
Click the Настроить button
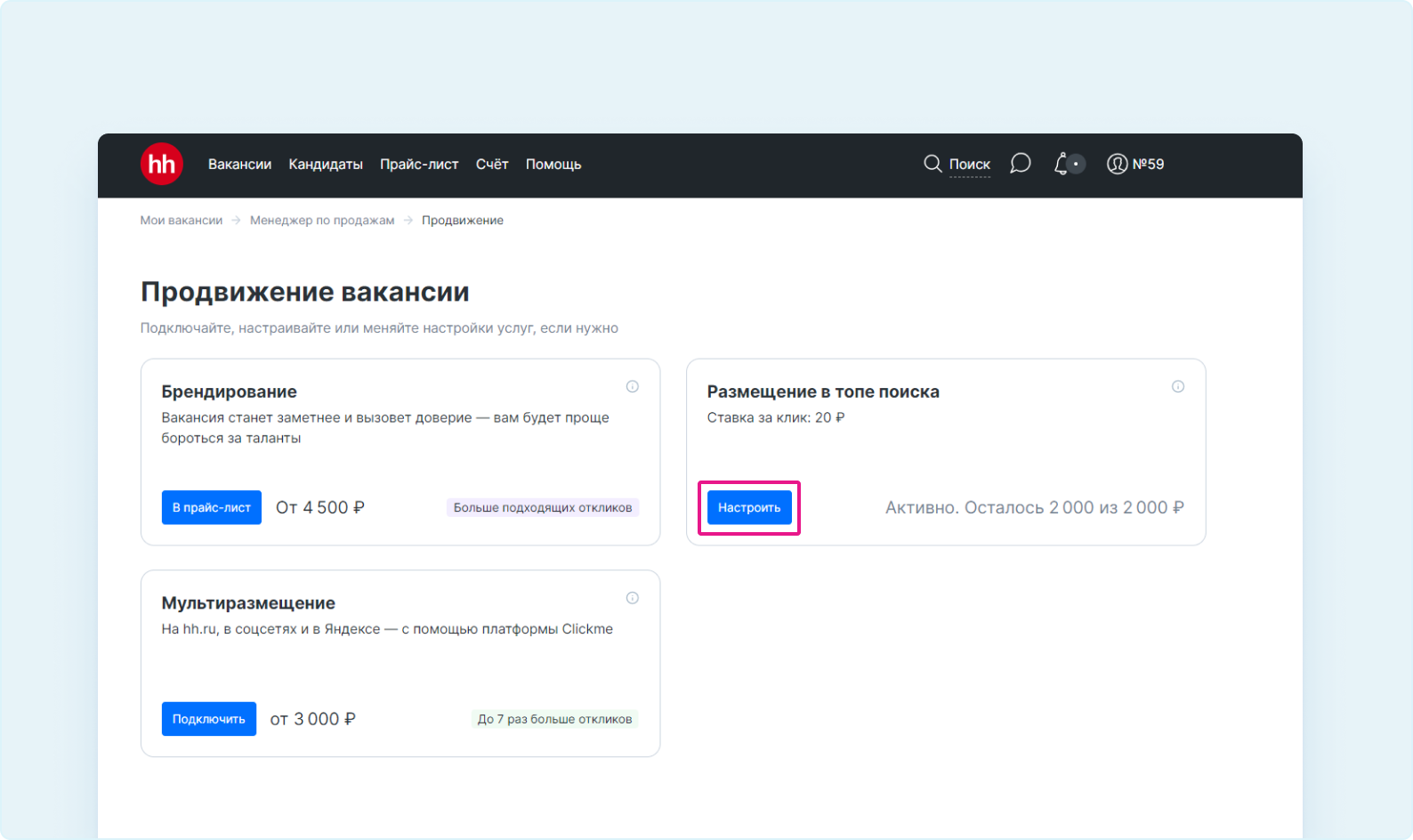tap(749, 507)
